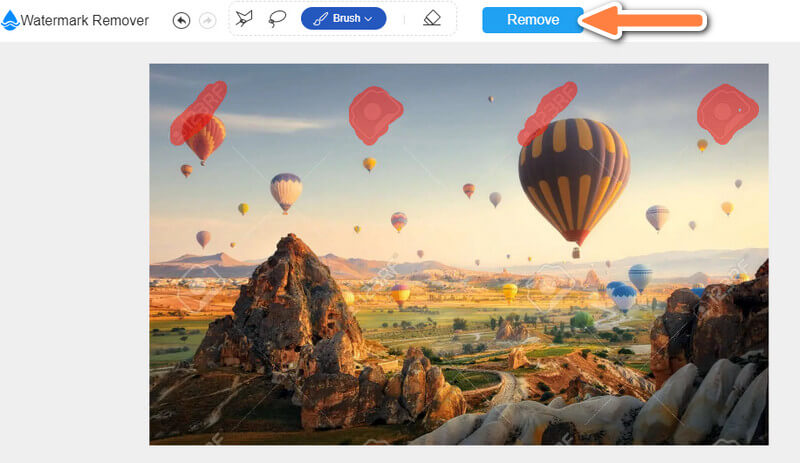Viewport: 800px width, 463px height.
Task: Click the white striped balloon on the left
Action: click(286, 189)
